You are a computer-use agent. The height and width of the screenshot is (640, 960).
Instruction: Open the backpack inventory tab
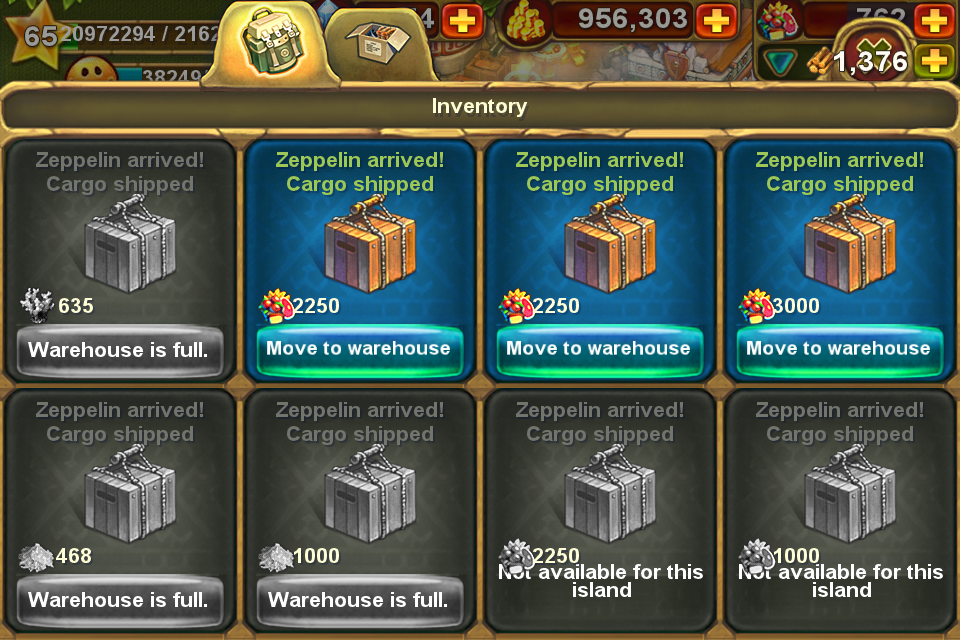point(272,42)
